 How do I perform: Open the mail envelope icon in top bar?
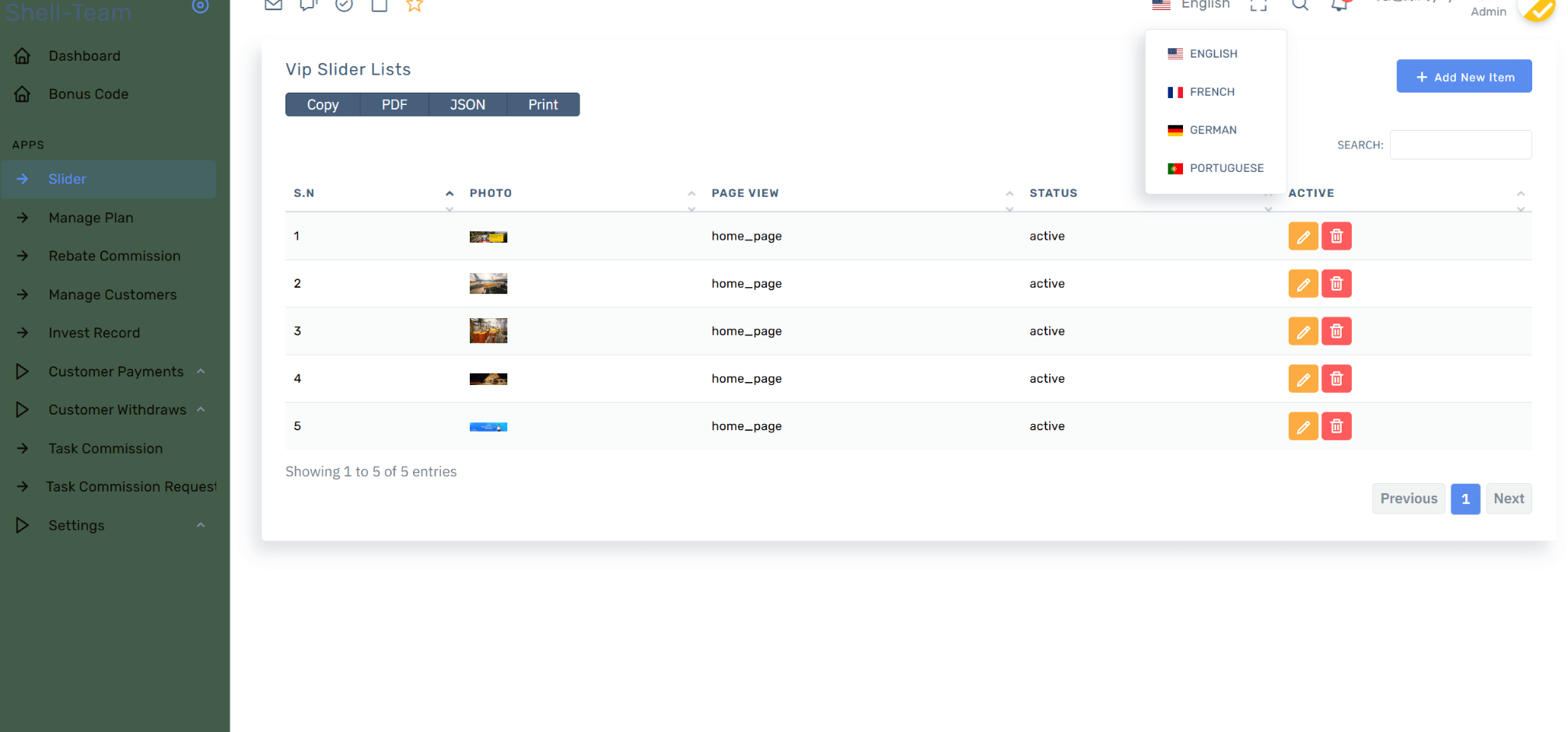pos(273,5)
